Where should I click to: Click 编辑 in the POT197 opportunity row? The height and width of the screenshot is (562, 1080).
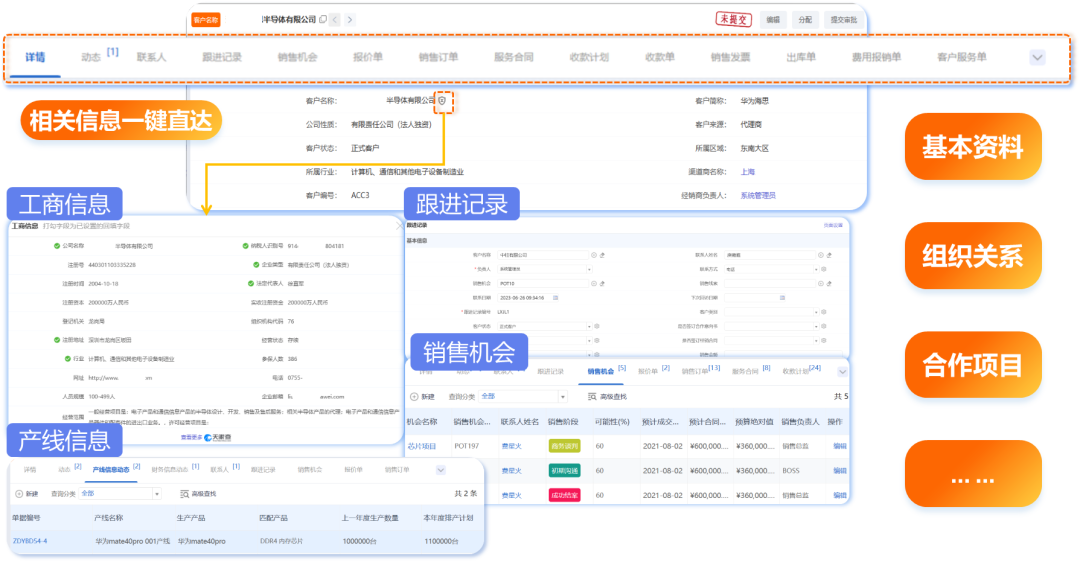(x=840, y=446)
